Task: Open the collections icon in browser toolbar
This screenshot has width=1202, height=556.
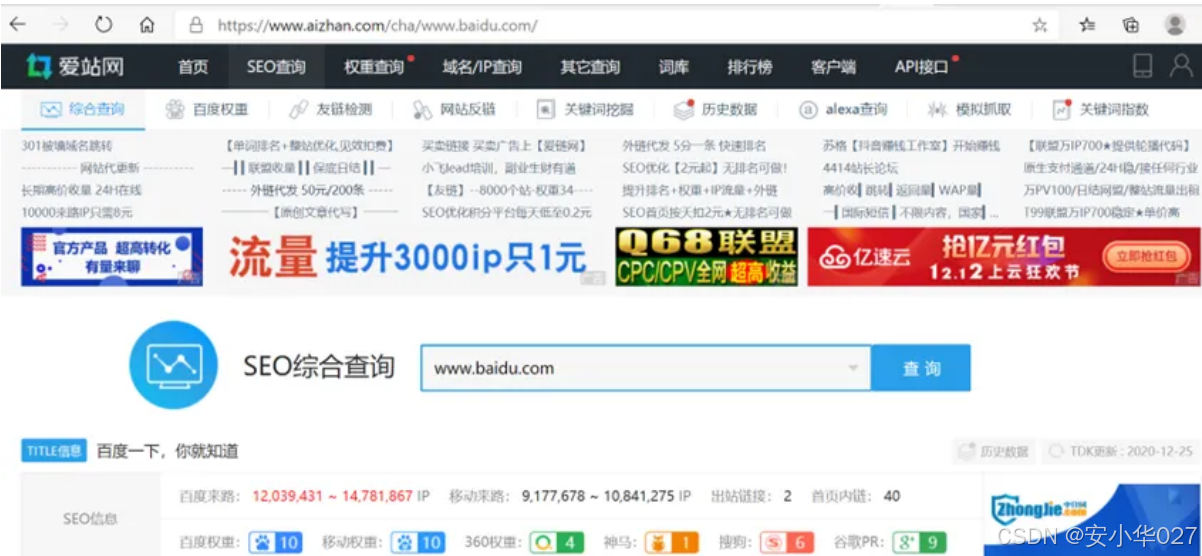Action: pos(1131,25)
